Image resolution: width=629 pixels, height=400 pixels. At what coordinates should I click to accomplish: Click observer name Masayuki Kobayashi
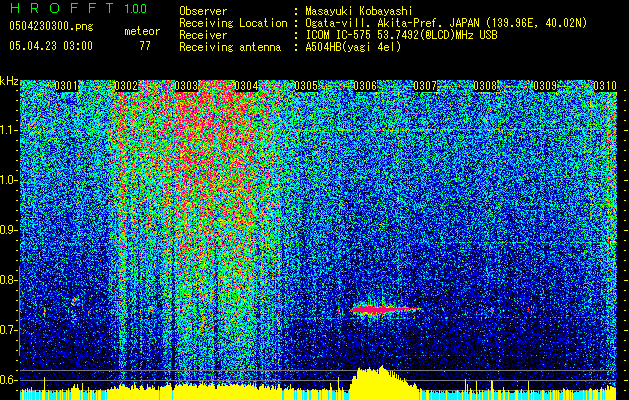click(x=358, y=11)
